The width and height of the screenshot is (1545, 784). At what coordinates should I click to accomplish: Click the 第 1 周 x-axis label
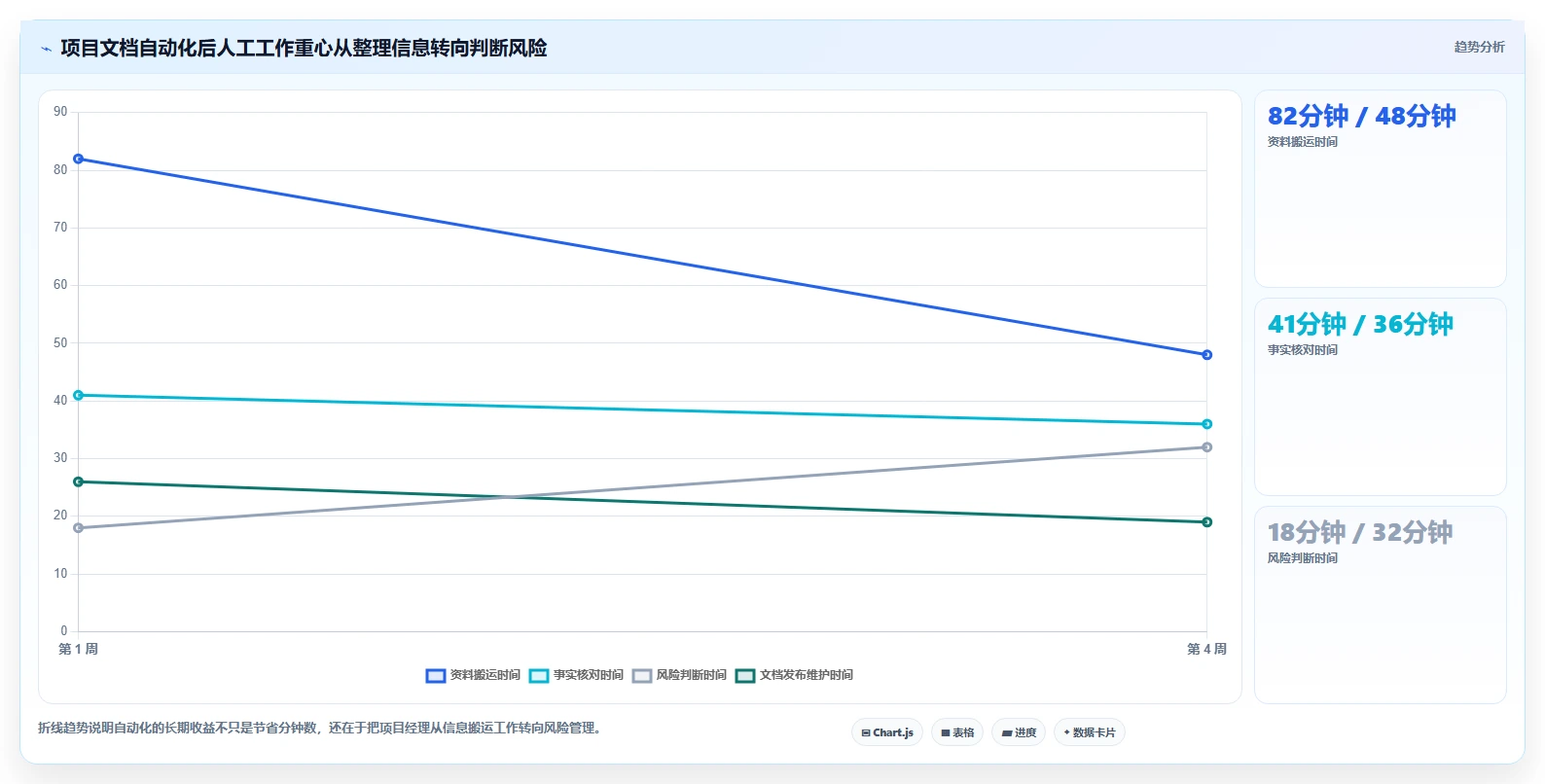78,649
